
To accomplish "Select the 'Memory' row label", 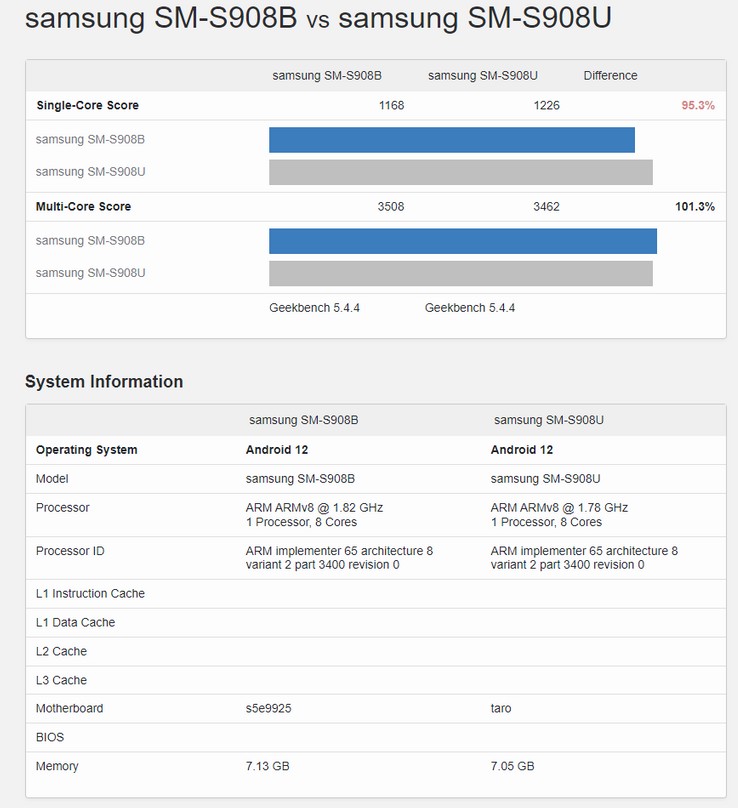I will pos(57,766).
